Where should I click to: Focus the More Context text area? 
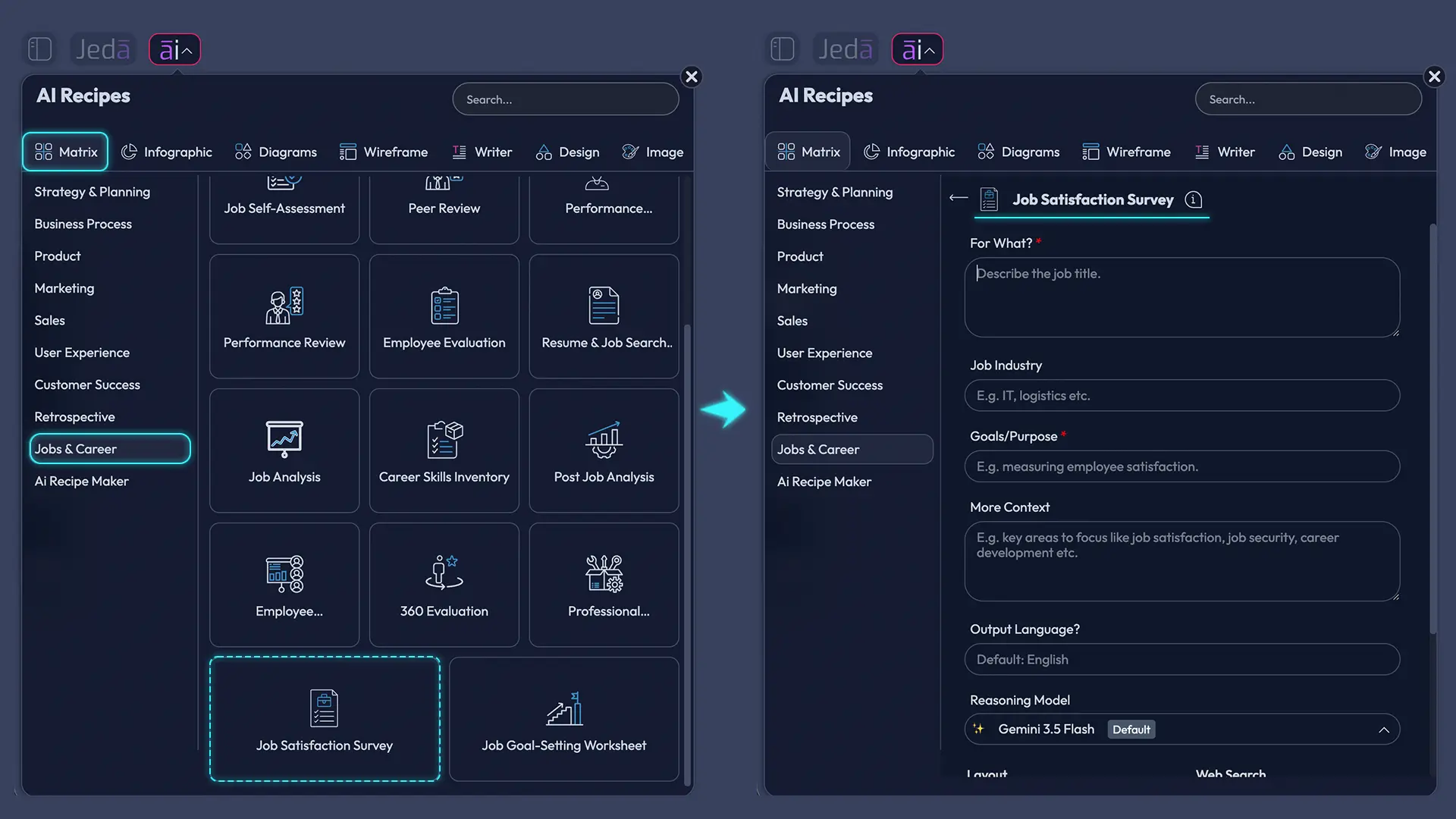[1182, 561]
